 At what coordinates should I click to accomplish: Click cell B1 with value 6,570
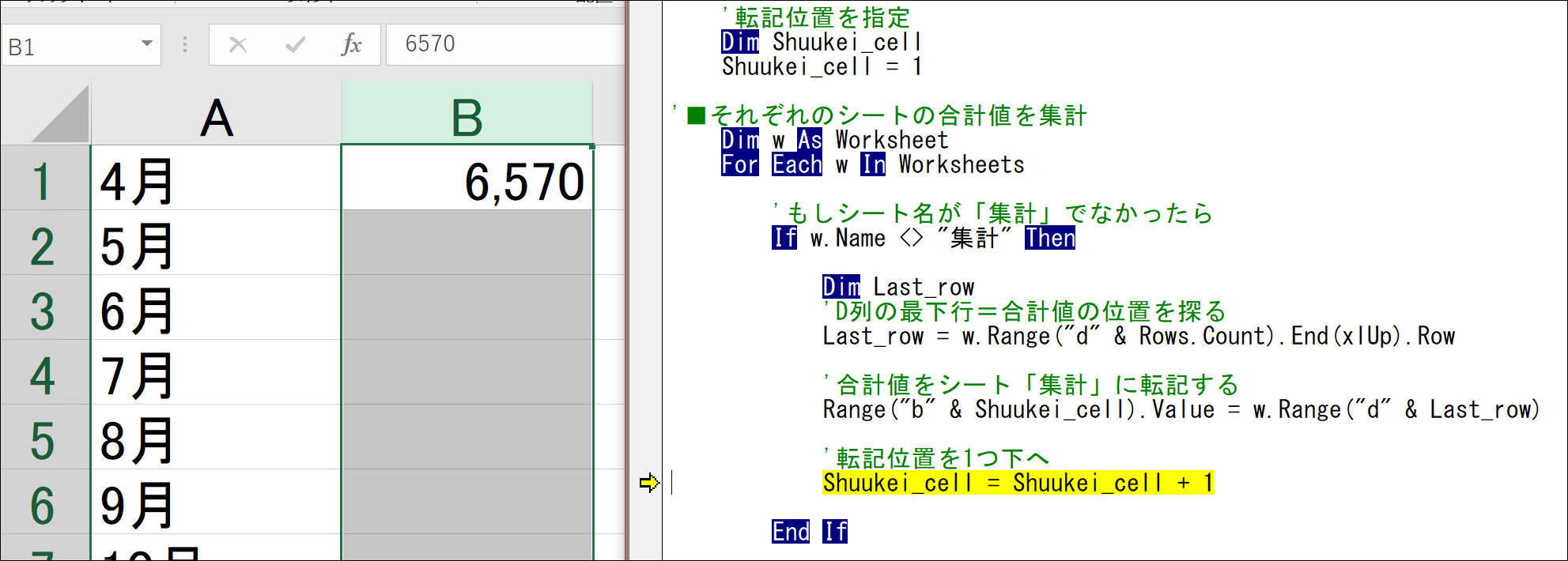coord(467,178)
